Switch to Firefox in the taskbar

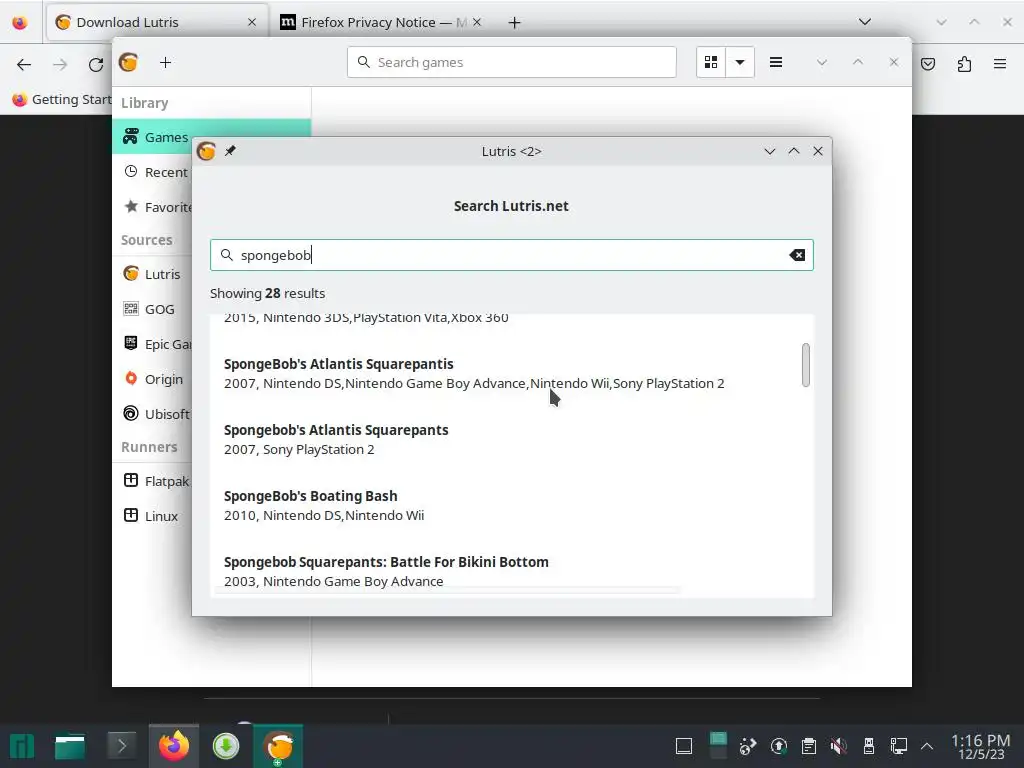pos(174,746)
